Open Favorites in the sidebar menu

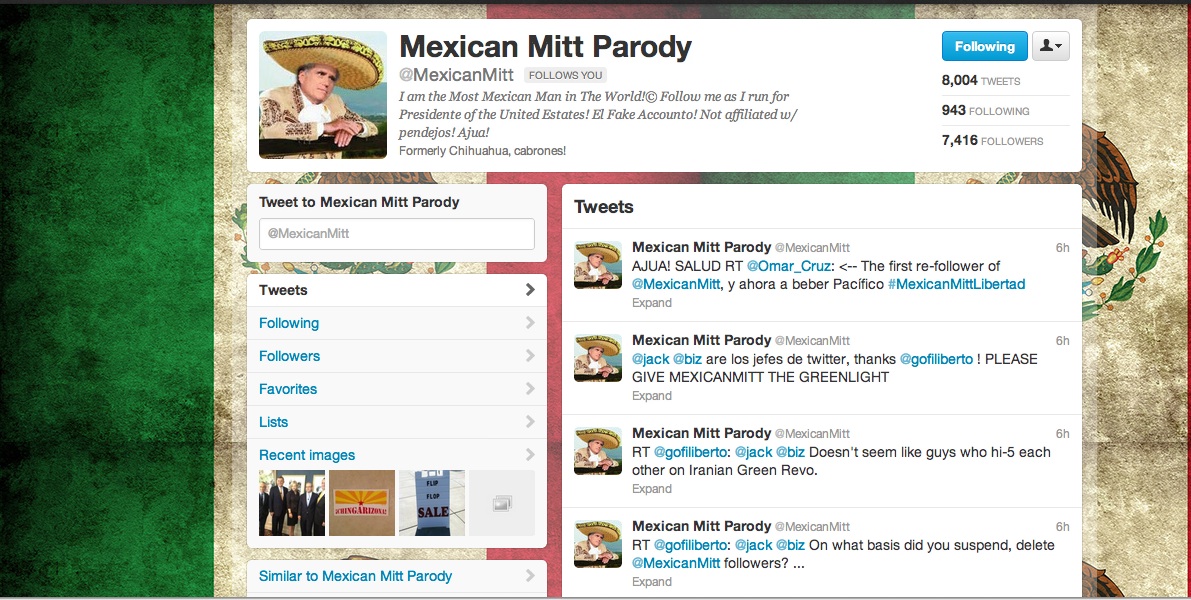coord(396,389)
